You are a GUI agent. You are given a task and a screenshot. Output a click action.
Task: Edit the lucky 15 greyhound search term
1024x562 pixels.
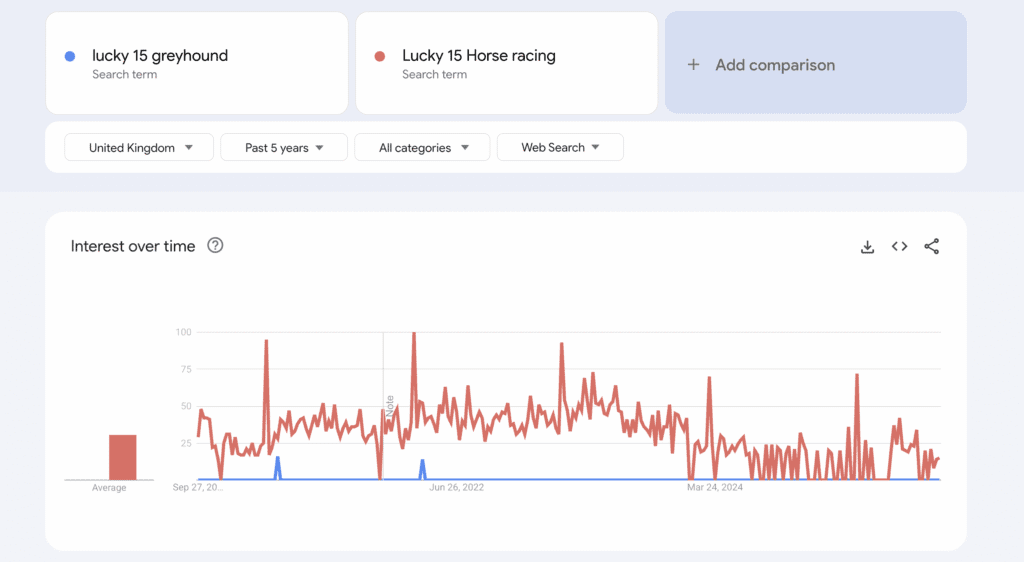(160, 56)
